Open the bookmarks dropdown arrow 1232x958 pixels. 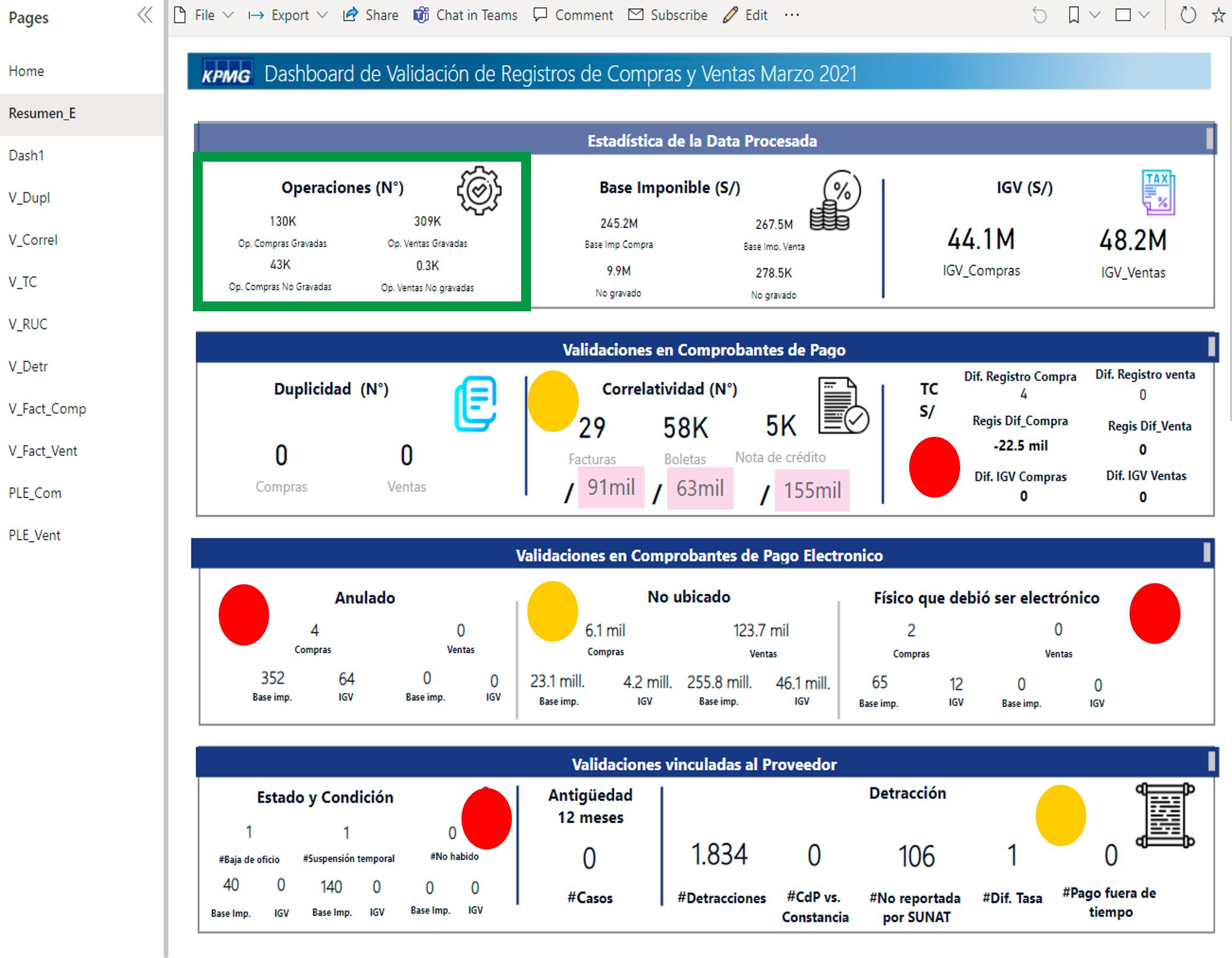tap(1094, 15)
